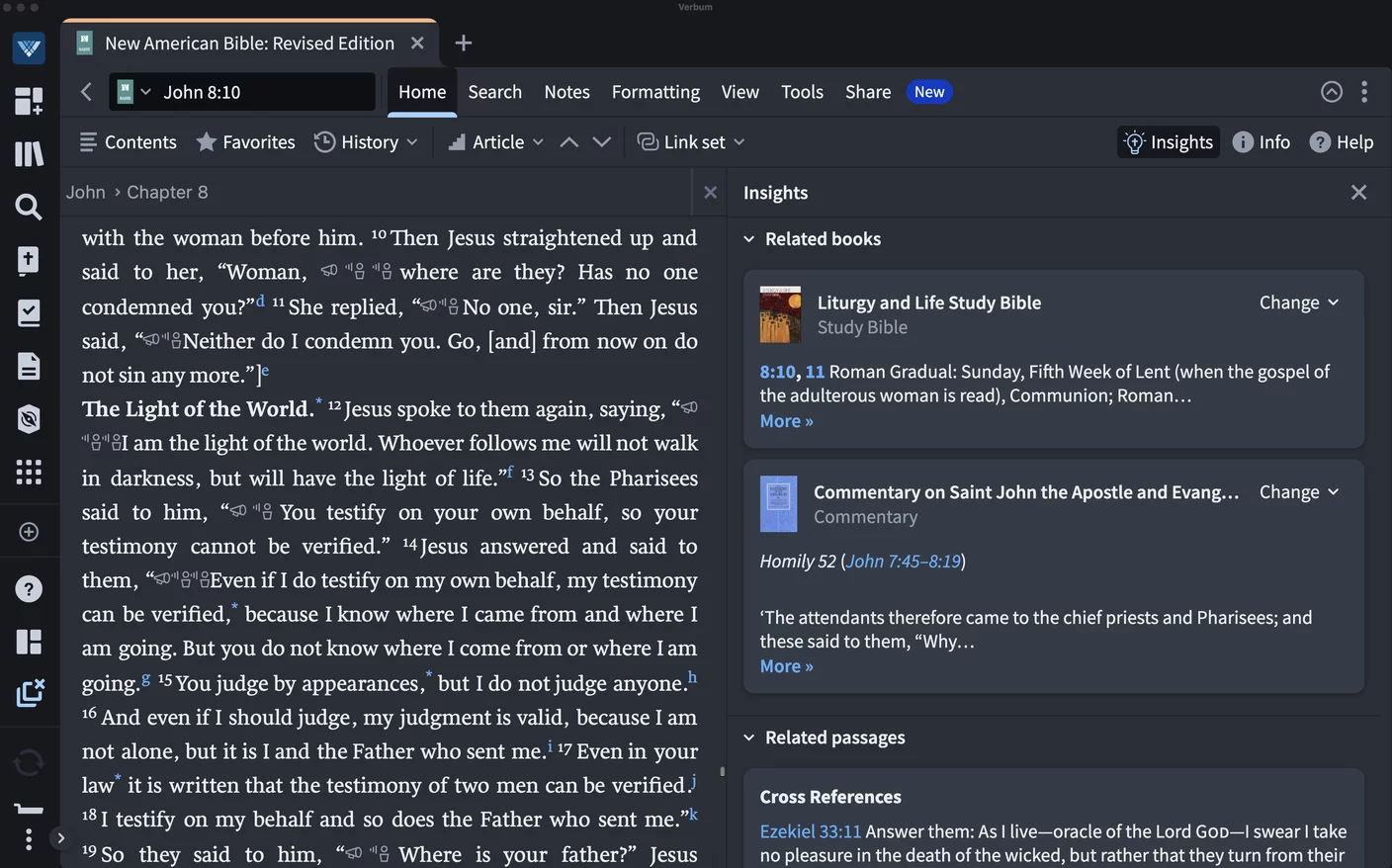Image resolution: width=1392 pixels, height=868 pixels.
Task: Click the John 7:45–8:19 homily link
Action: (x=903, y=562)
